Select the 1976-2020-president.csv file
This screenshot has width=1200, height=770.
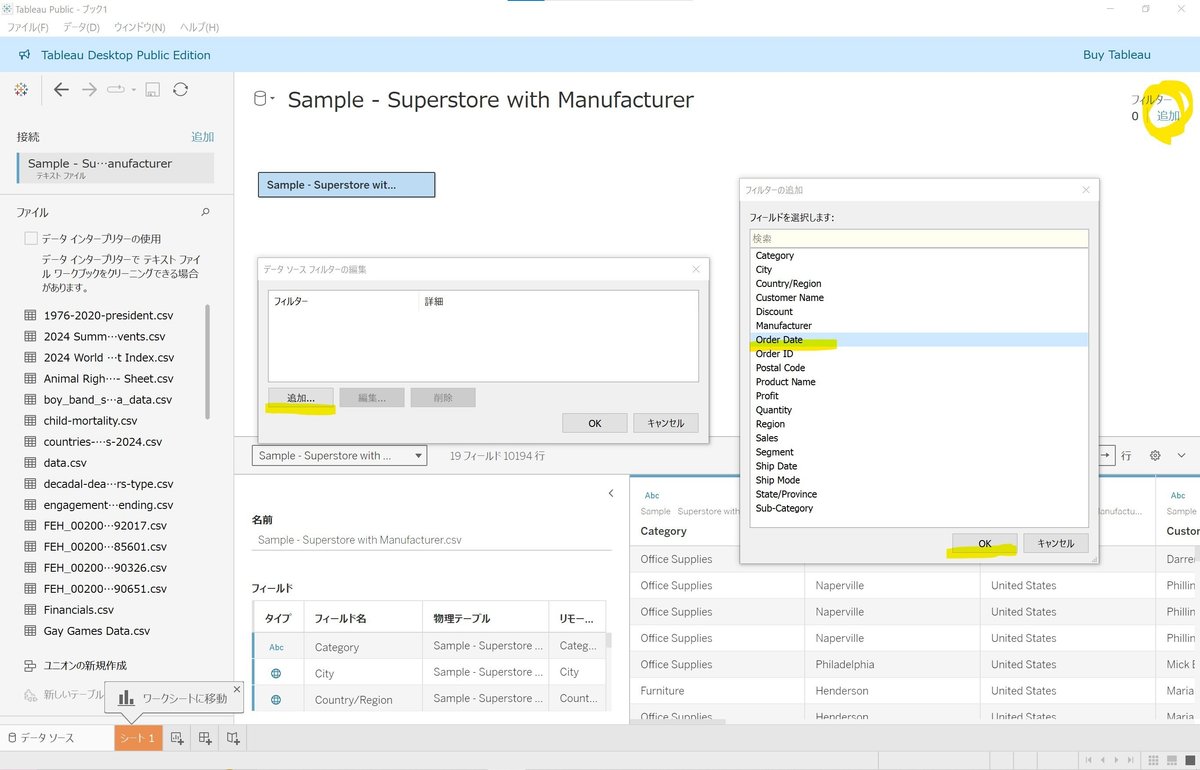(x=108, y=315)
